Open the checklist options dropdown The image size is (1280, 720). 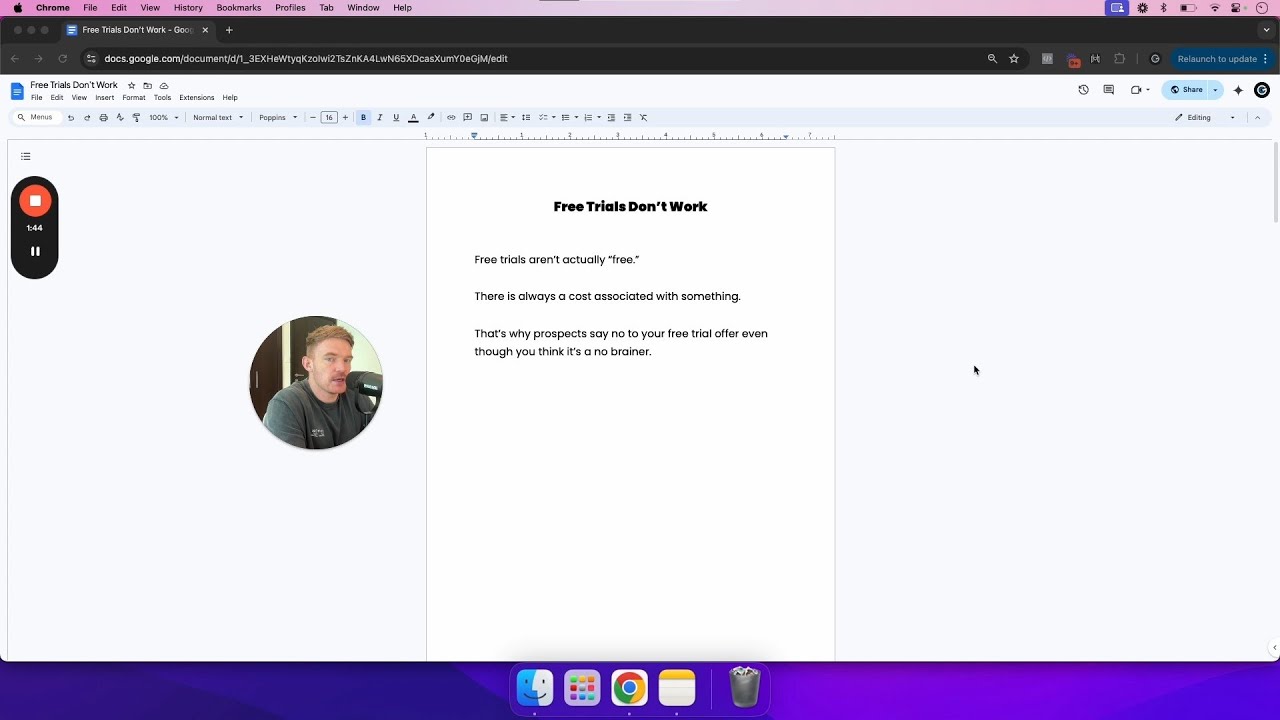547,118
